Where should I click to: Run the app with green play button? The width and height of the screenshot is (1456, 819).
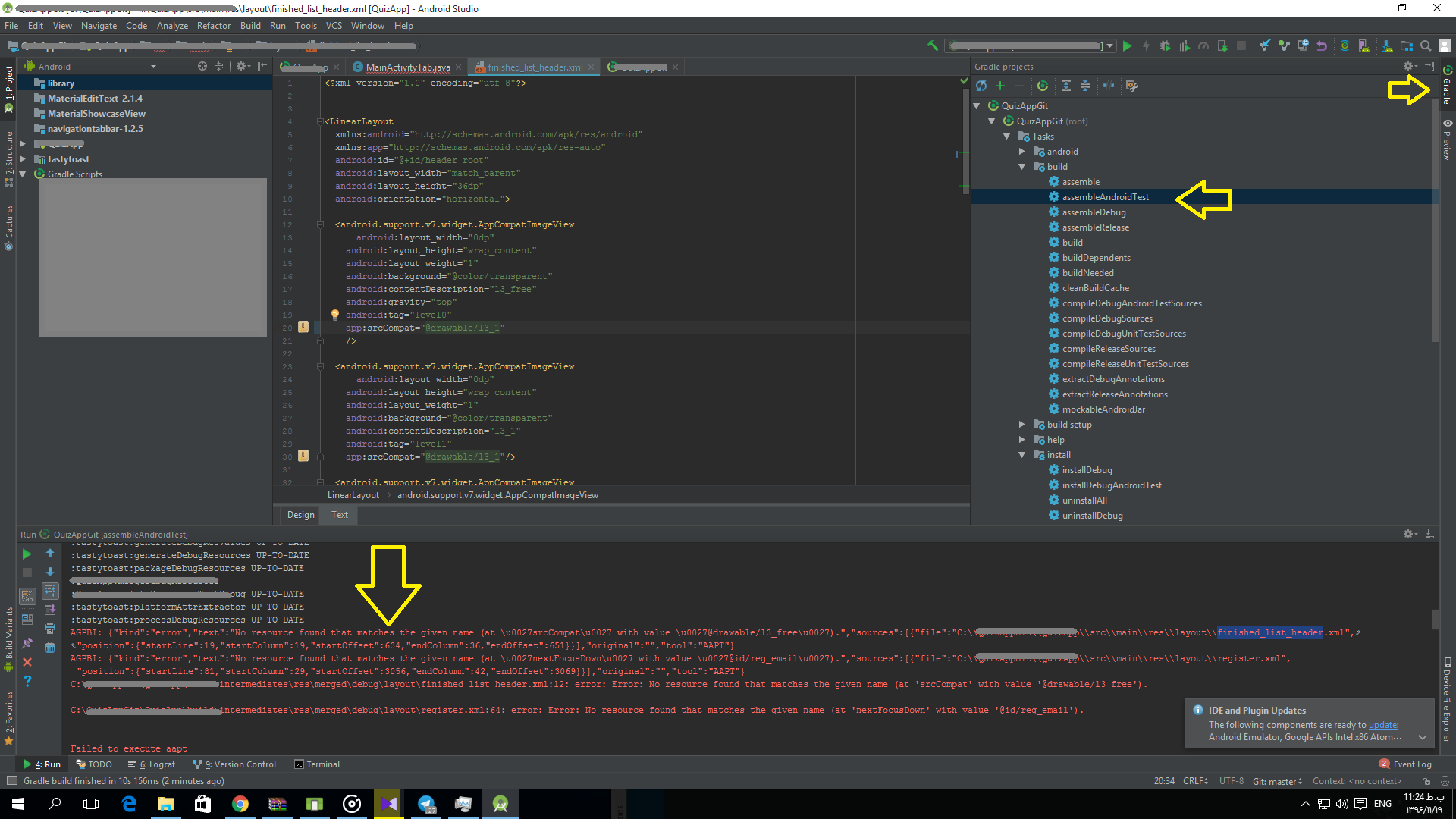pos(1128,46)
